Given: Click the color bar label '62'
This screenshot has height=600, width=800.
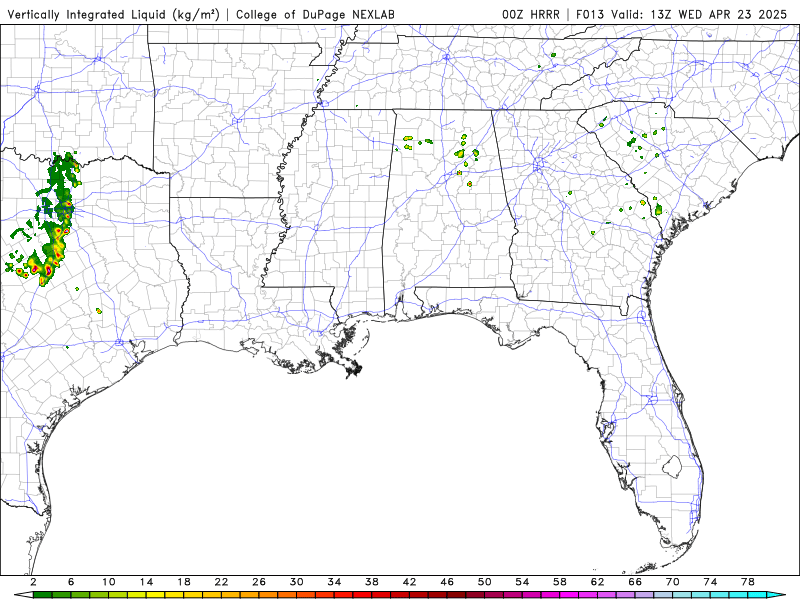Looking at the screenshot, I should tap(598, 582).
